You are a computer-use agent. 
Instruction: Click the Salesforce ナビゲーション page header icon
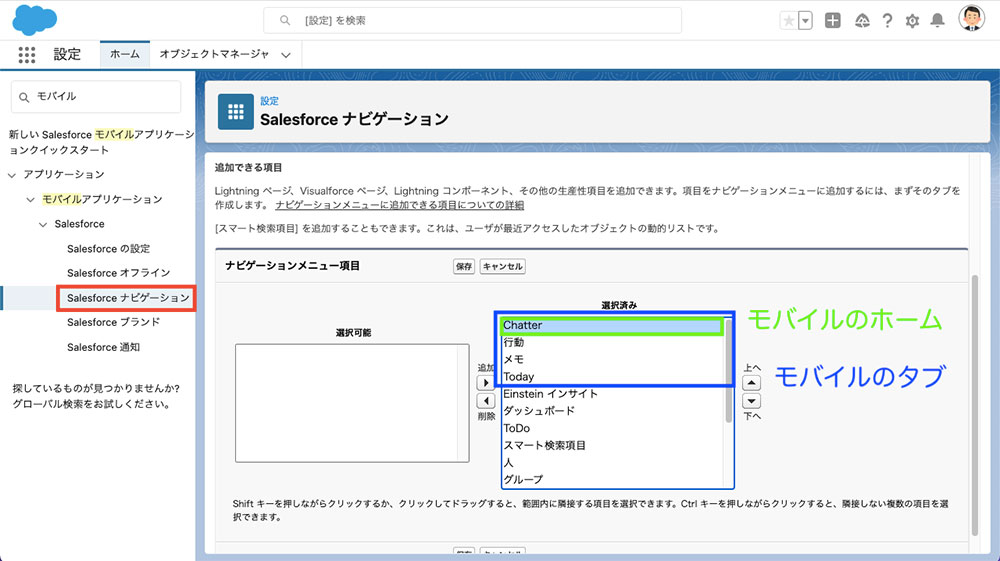[235, 112]
